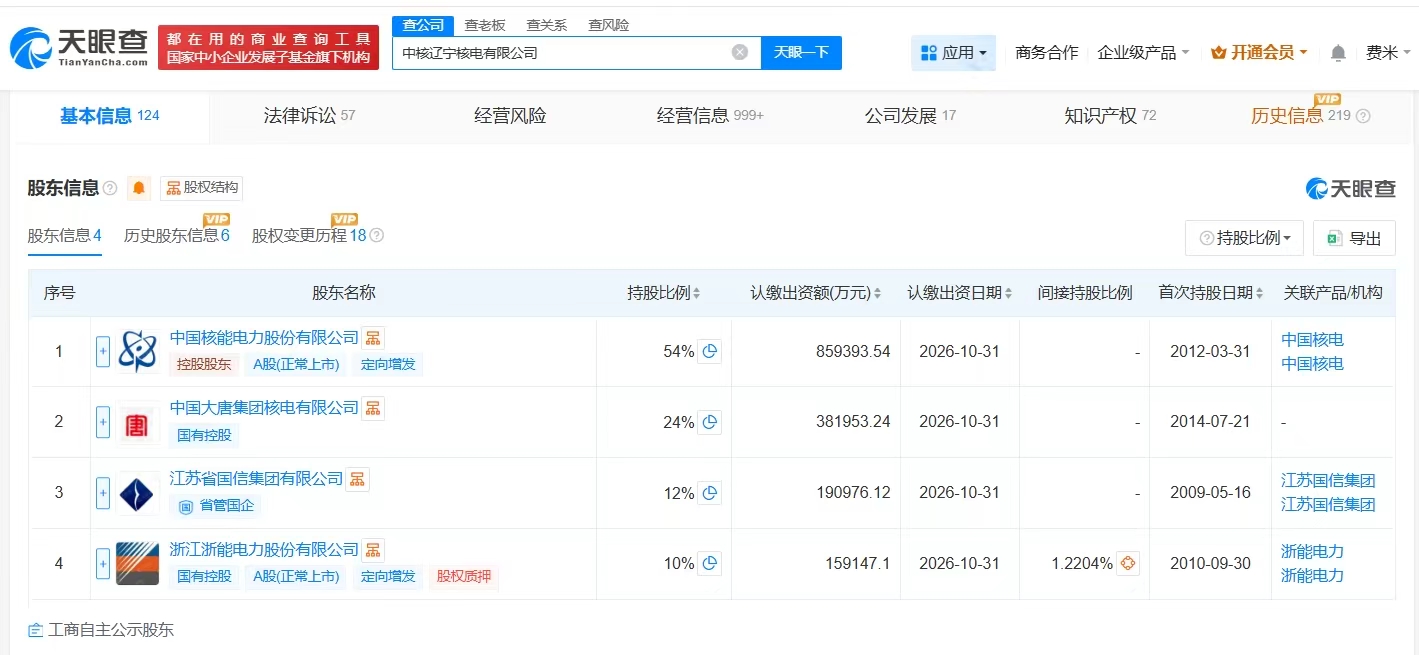Click the shareholder alert bell icon
Viewport: 1419px width, 655px height.
139,188
